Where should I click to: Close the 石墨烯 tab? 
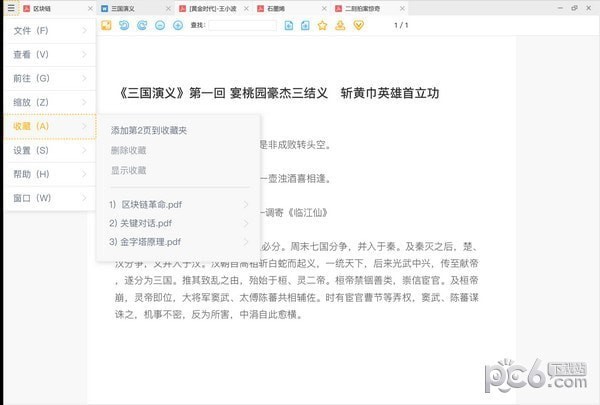pos(324,8)
